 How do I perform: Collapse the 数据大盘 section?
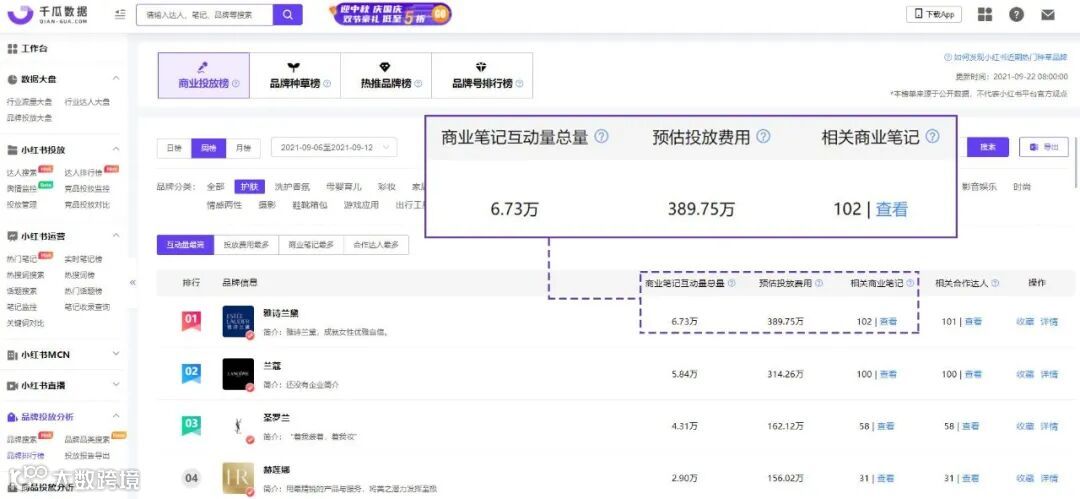point(116,79)
